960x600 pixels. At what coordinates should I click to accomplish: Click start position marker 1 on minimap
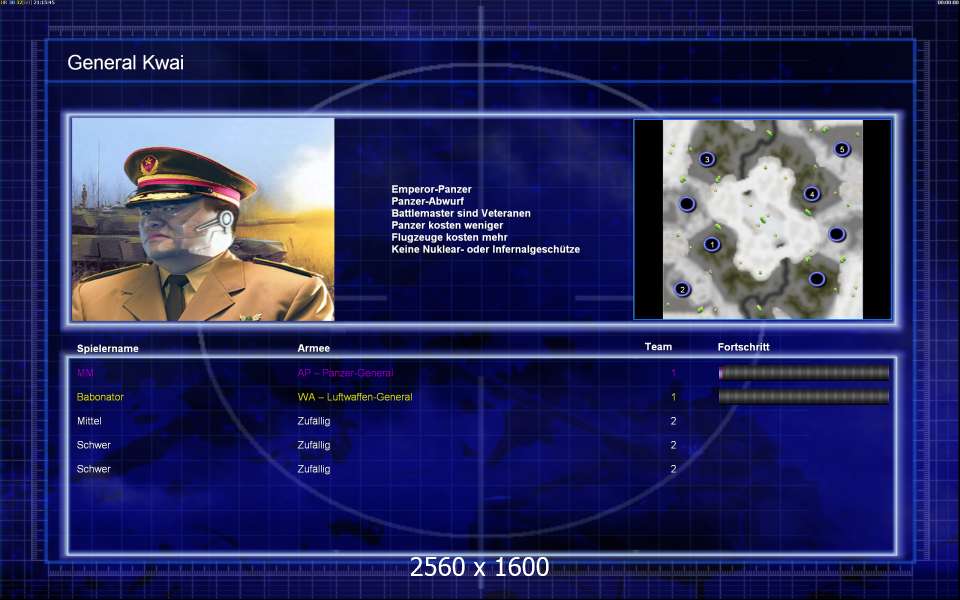pos(711,244)
